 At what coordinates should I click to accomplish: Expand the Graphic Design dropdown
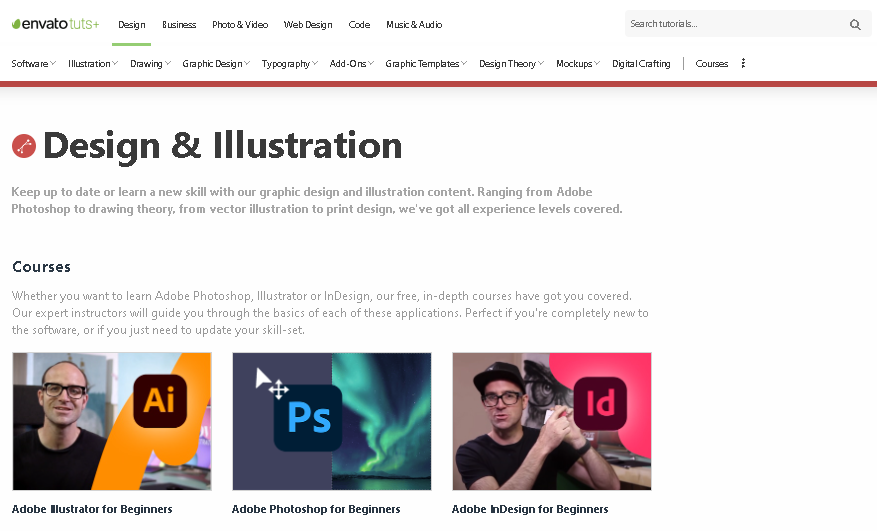(216, 64)
